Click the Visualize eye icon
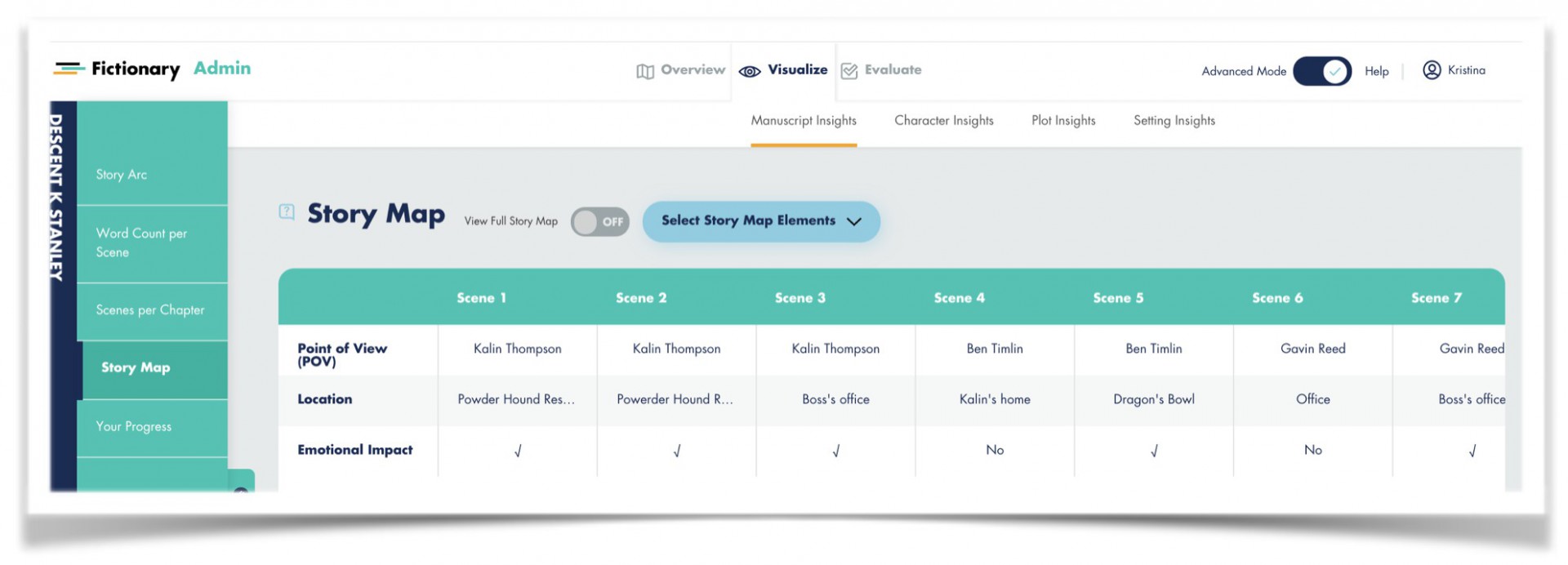This screenshot has width=1568, height=565. (749, 71)
